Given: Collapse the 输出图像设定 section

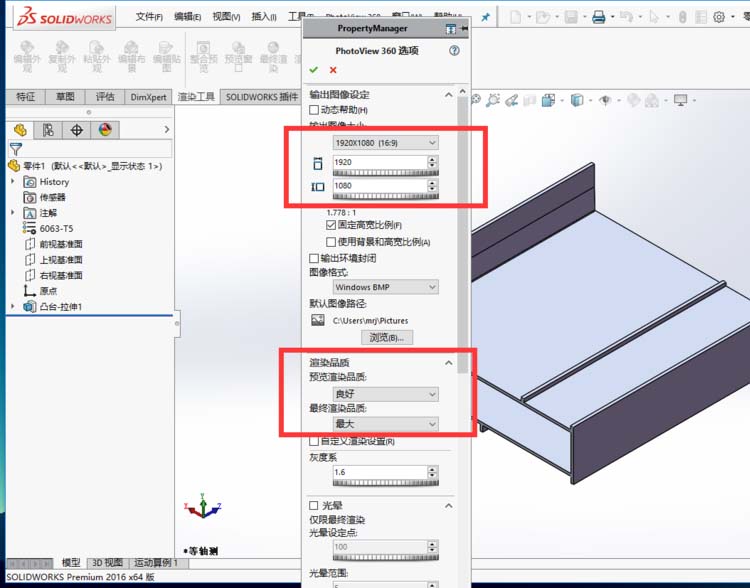Looking at the screenshot, I should 448,95.
